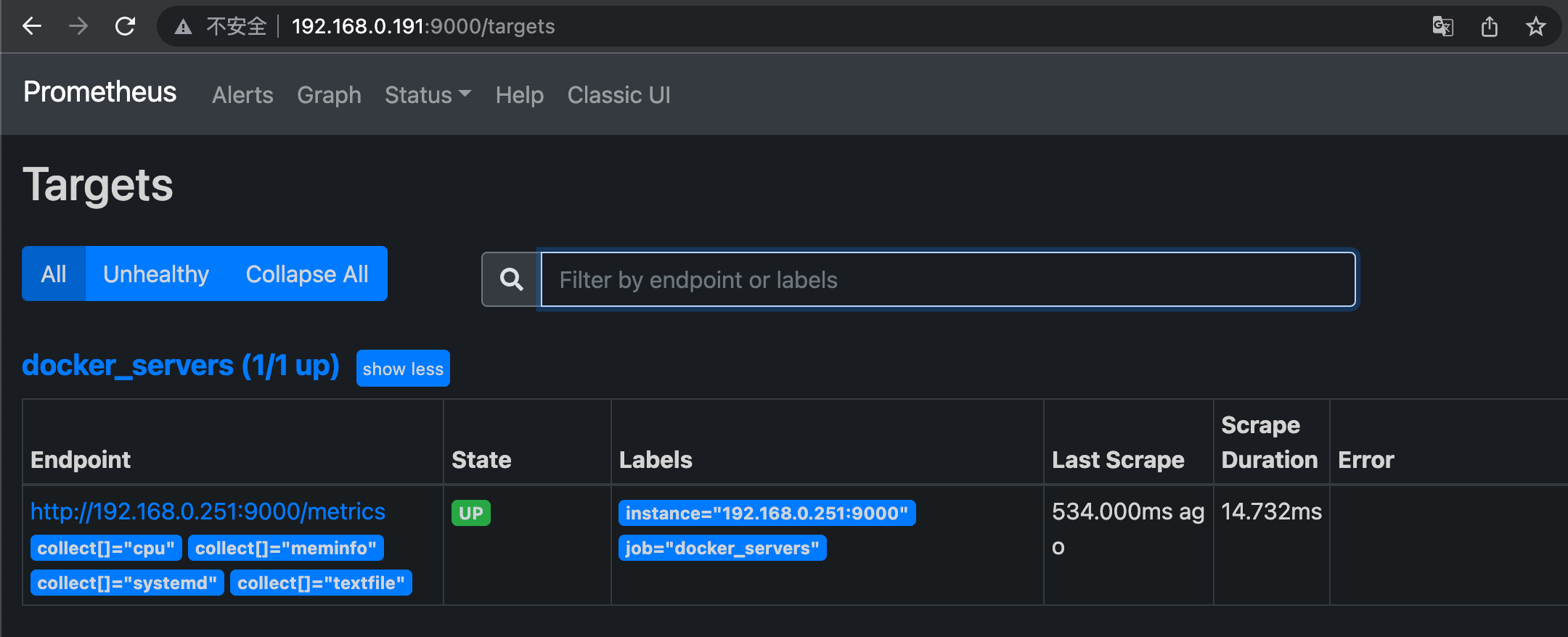The width and height of the screenshot is (1568, 637).
Task: Click the State column header
Action: tap(481, 460)
